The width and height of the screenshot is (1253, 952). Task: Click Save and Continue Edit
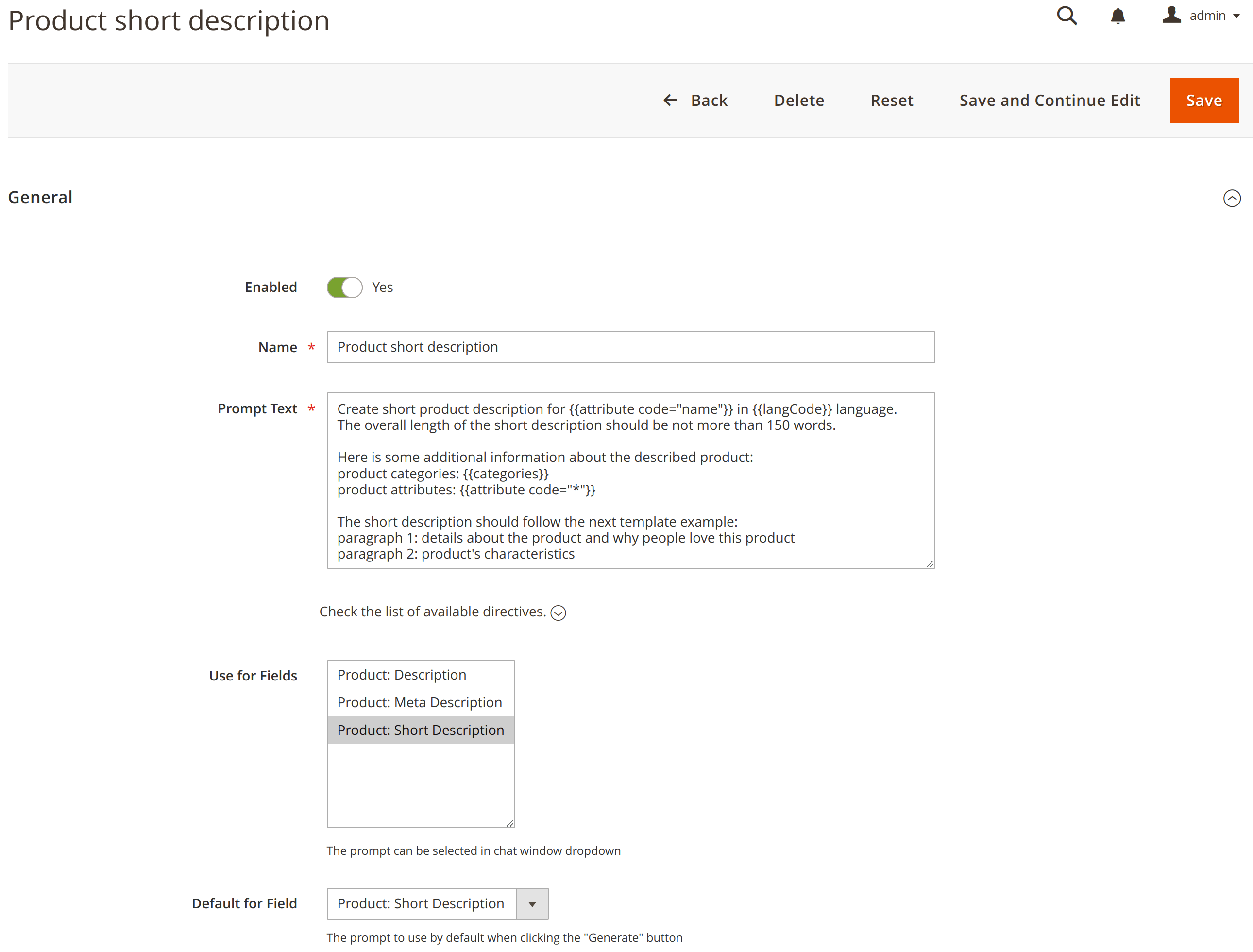(x=1049, y=100)
